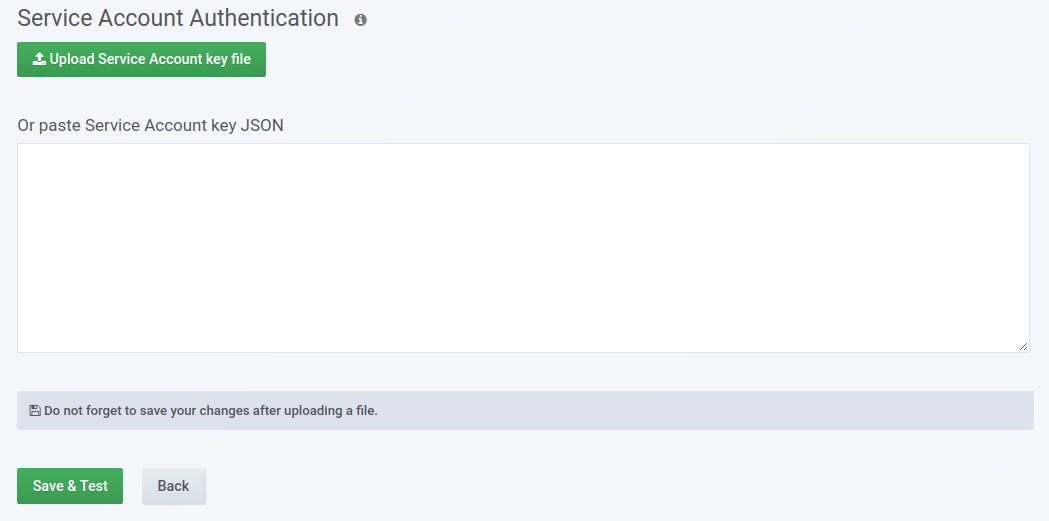
Task: Click the word 'Test' on the green save button
Action: pyautogui.click(x=94, y=486)
